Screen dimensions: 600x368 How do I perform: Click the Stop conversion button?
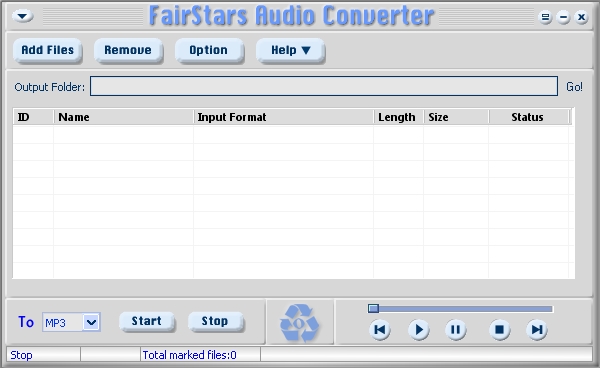[215, 321]
